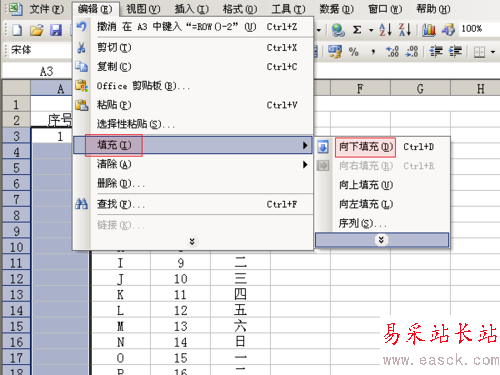Click the Open file folder icon
The height and width of the screenshot is (375, 500).
(36, 30)
